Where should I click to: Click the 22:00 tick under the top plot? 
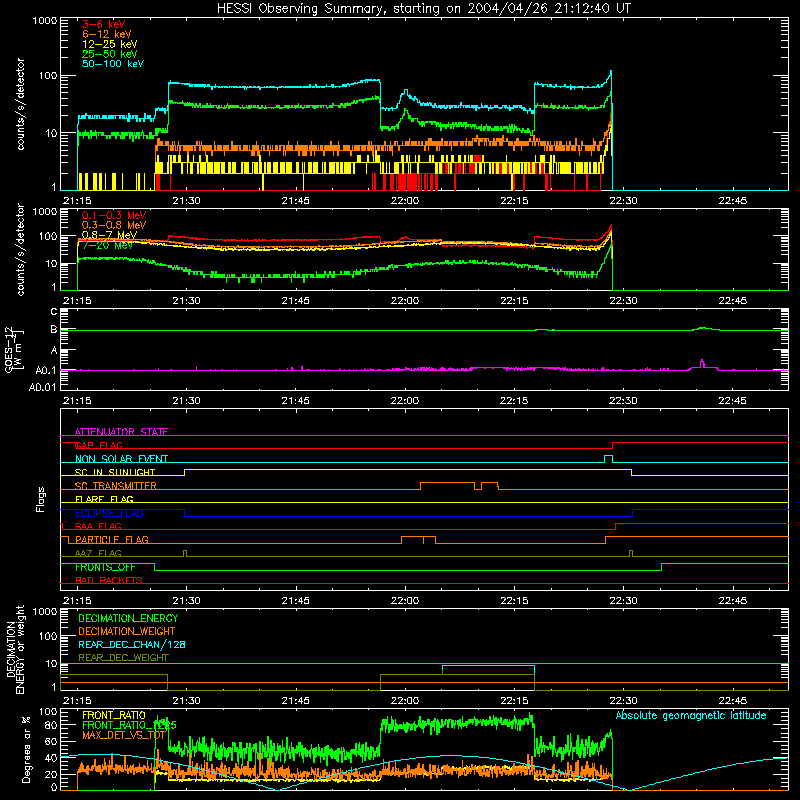tap(405, 201)
